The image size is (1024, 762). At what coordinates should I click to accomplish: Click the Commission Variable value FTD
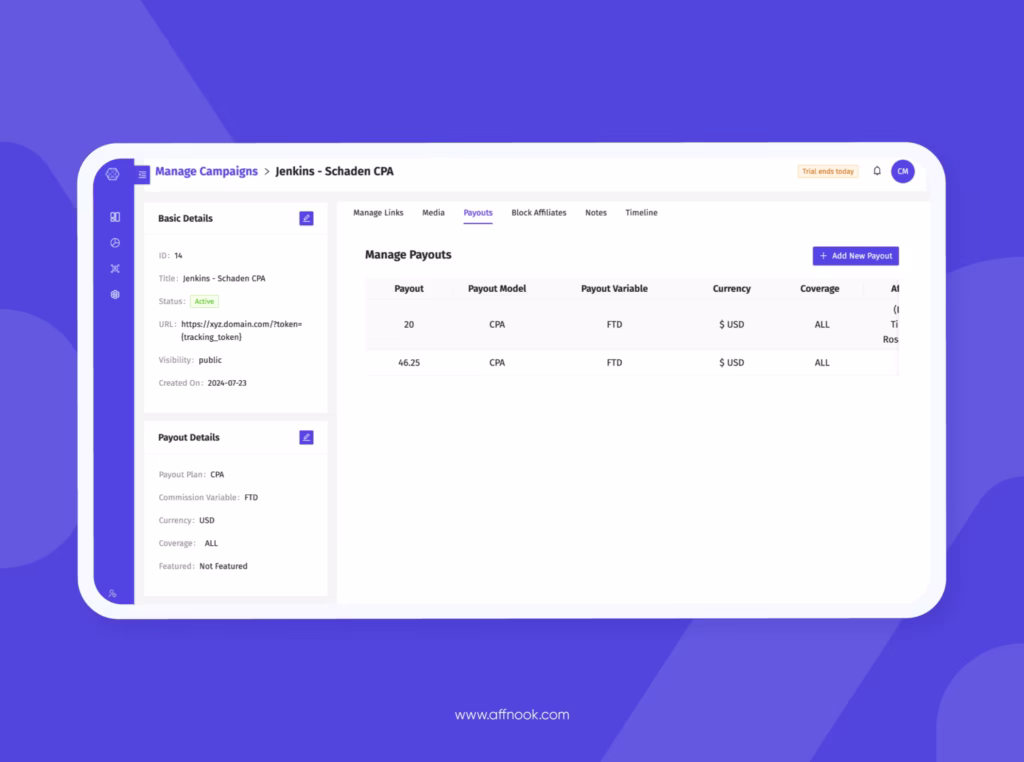click(251, 498)
